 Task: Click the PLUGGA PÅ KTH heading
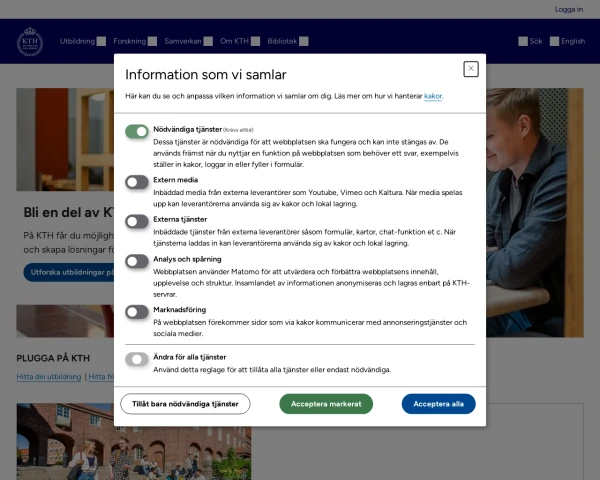point(53,358)
